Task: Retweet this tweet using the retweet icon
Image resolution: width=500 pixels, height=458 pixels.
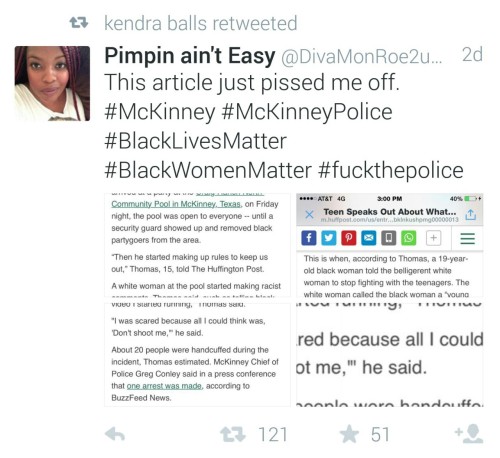Action: (x=233, y=435)
